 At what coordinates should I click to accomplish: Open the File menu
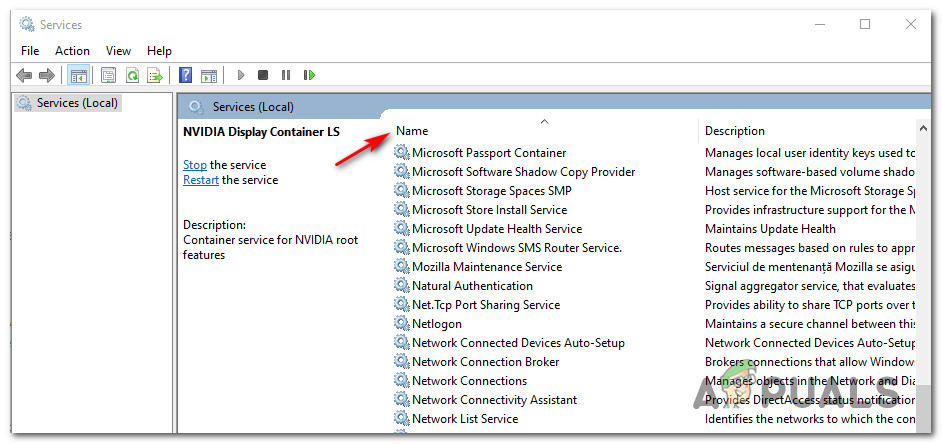(x=30, y=50)
